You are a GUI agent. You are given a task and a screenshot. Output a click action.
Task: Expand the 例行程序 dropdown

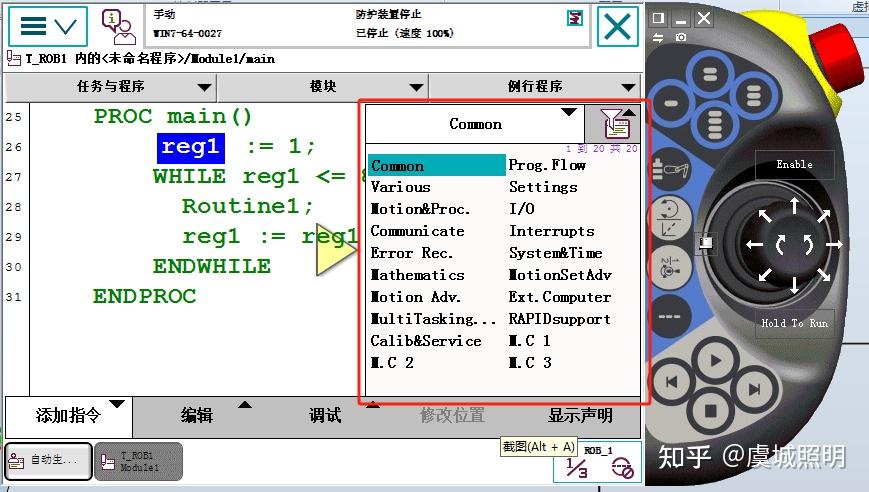click(x=535, y=86)
